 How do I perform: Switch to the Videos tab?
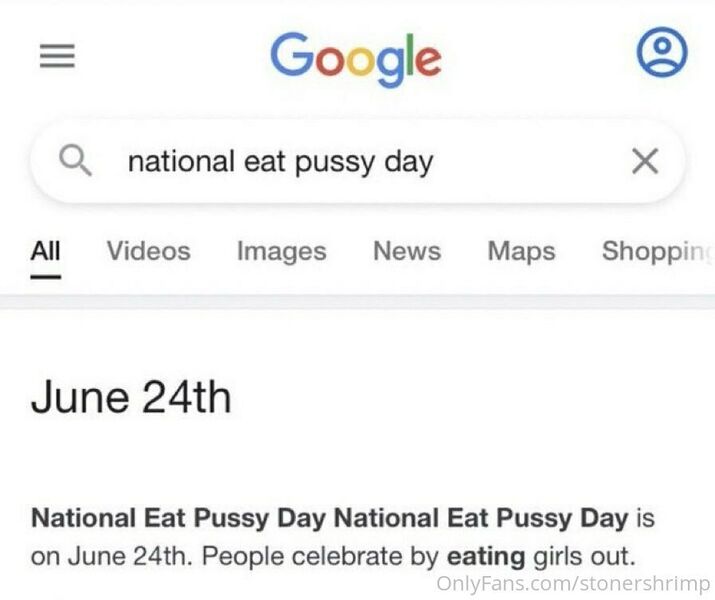pos(149,251)
